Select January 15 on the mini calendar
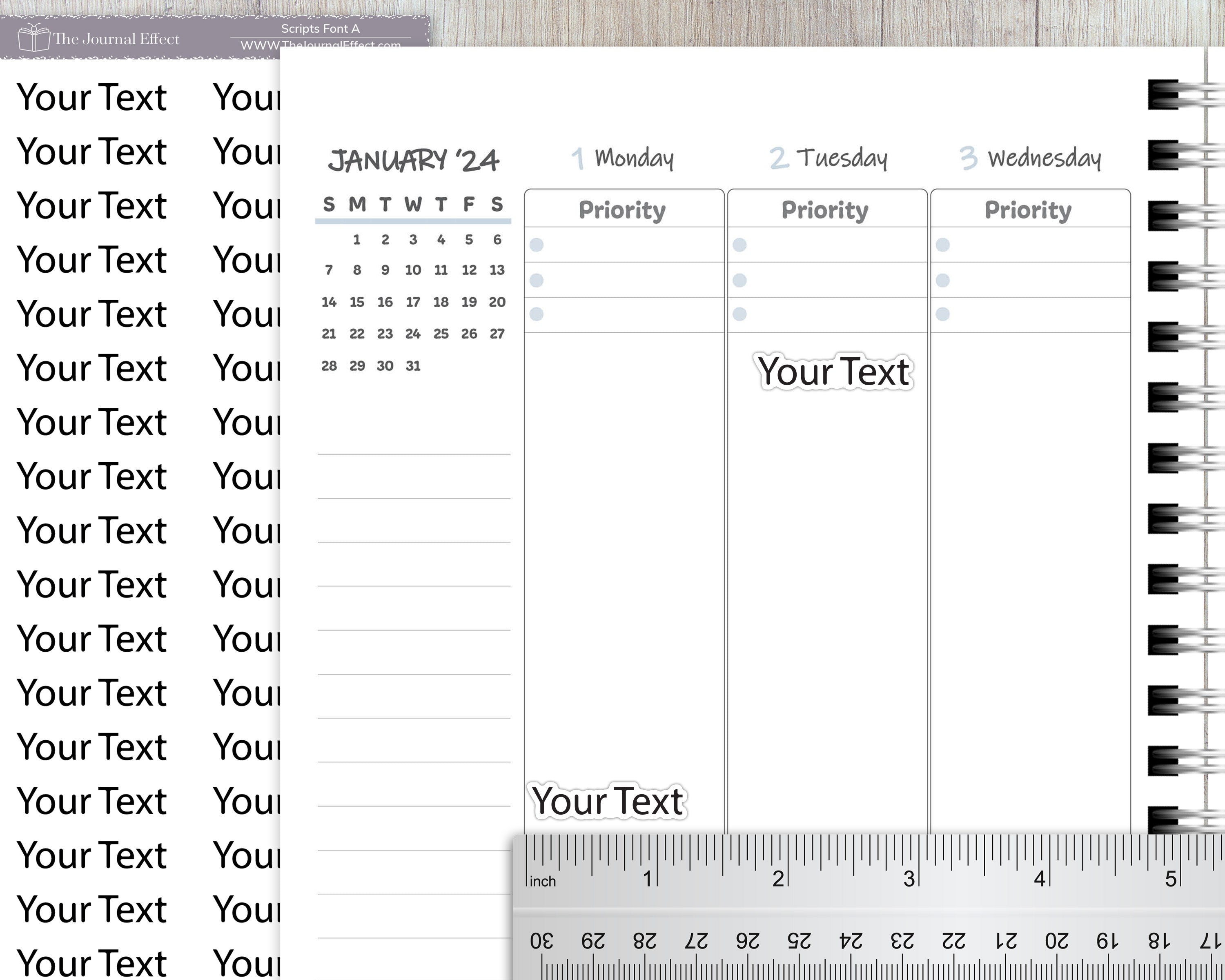 [x=357, y=302]
